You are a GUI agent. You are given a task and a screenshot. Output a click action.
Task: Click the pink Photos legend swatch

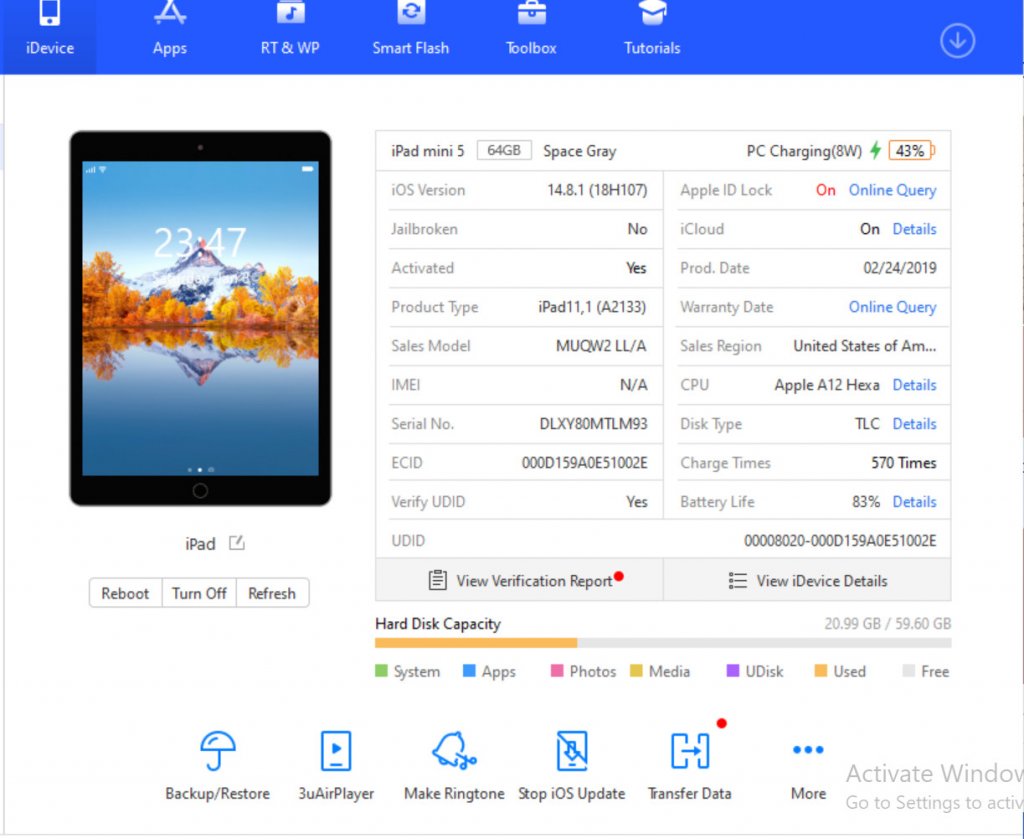click(x=557, y=671)
